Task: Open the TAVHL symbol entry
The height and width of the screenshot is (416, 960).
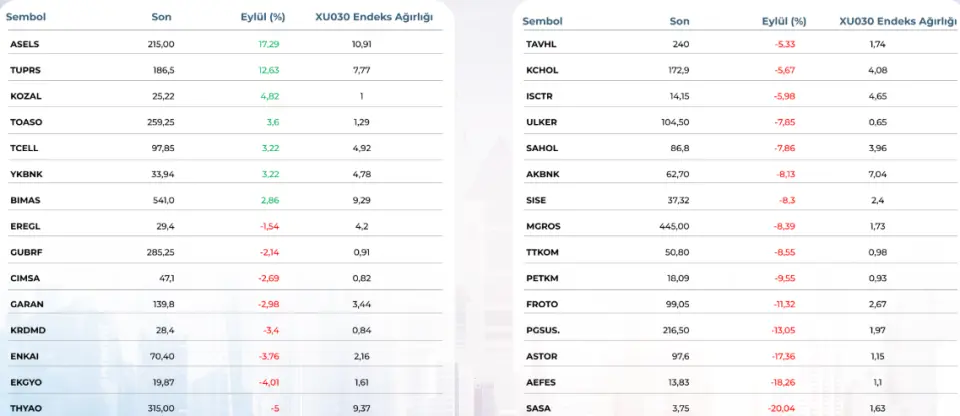Action: [x=540, y=44]
